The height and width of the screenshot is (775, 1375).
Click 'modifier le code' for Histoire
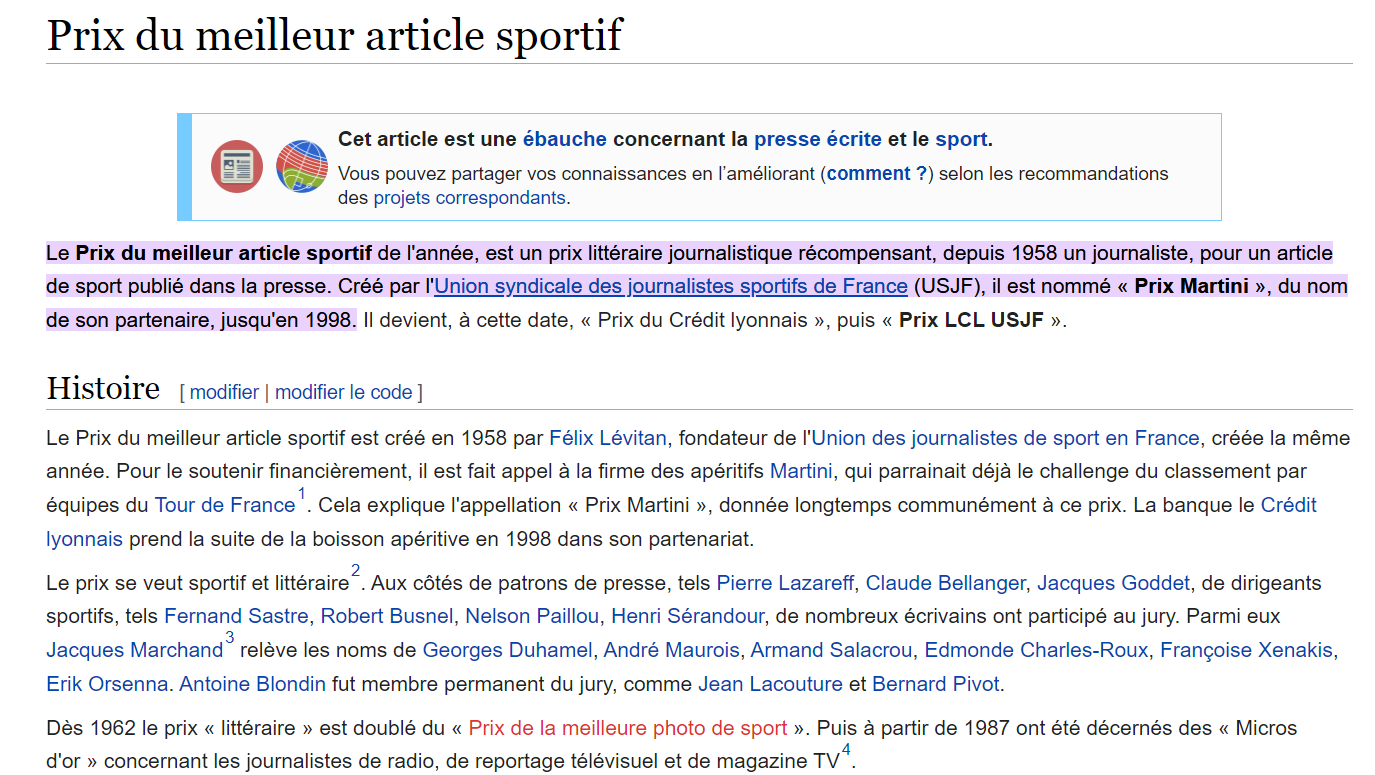click(343, 392)
